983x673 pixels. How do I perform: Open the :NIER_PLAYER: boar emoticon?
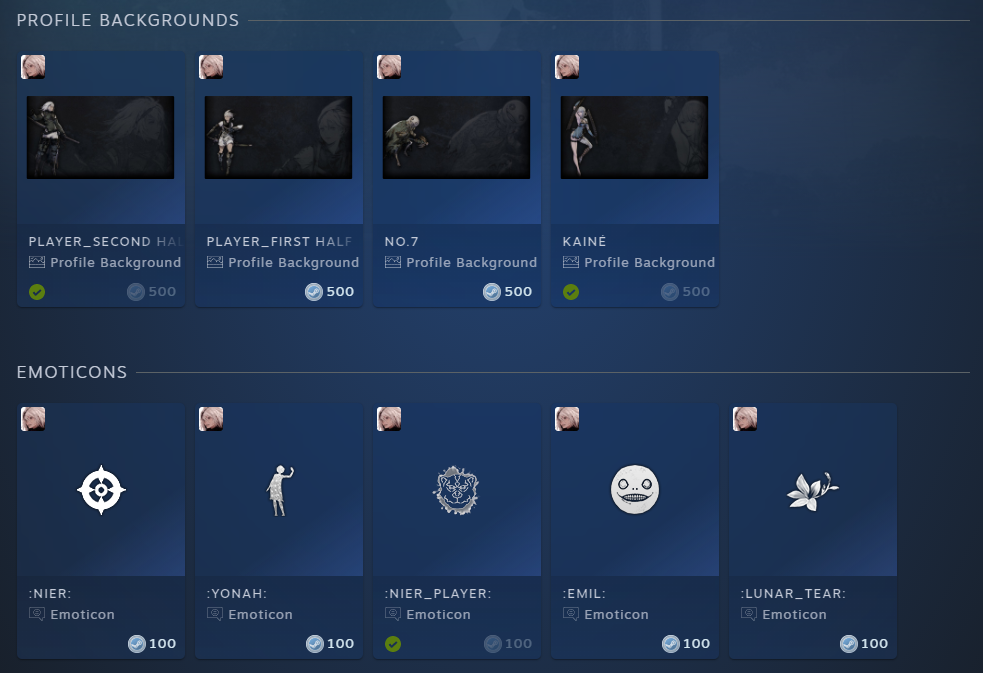[456, 490]
